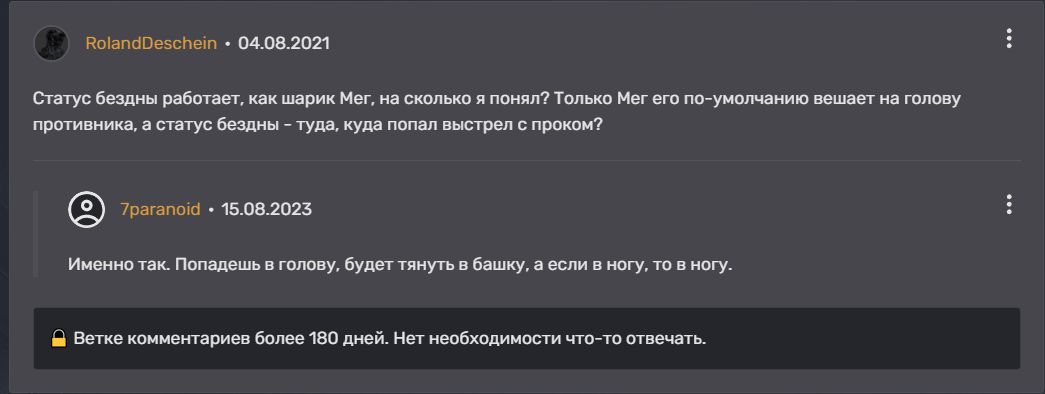Click the vertical quote bar beside the reply
This screenshot has width=1045, height=394.
(x=35, y=234)
